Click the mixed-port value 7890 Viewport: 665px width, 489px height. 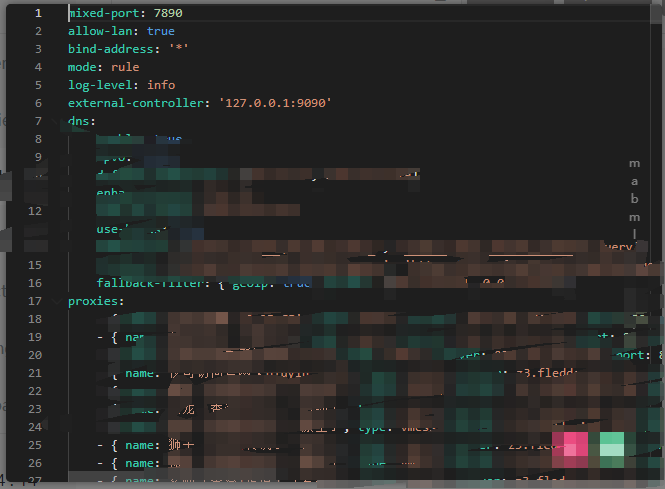[168, 14]
